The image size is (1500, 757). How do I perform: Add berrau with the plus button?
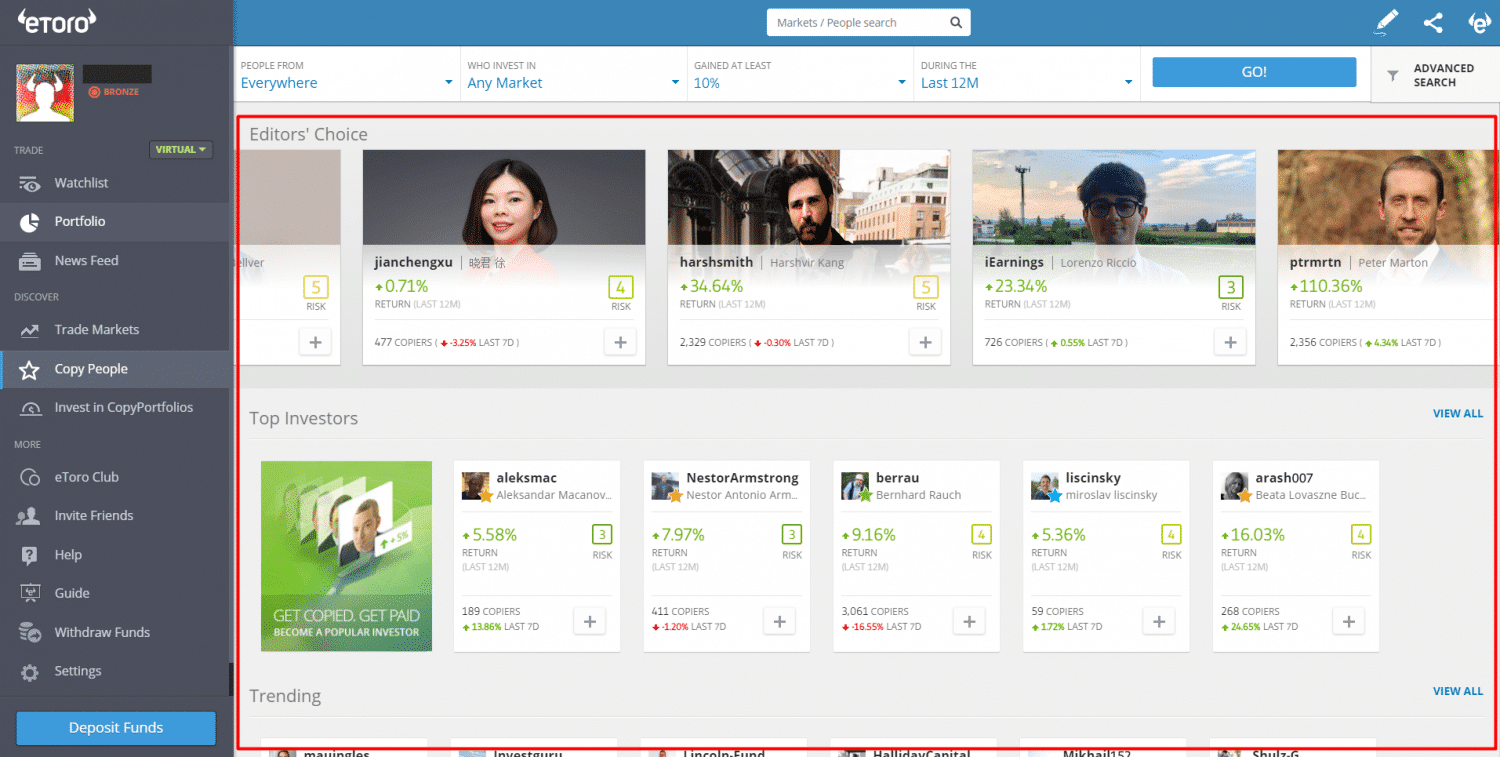click(969, 621)
